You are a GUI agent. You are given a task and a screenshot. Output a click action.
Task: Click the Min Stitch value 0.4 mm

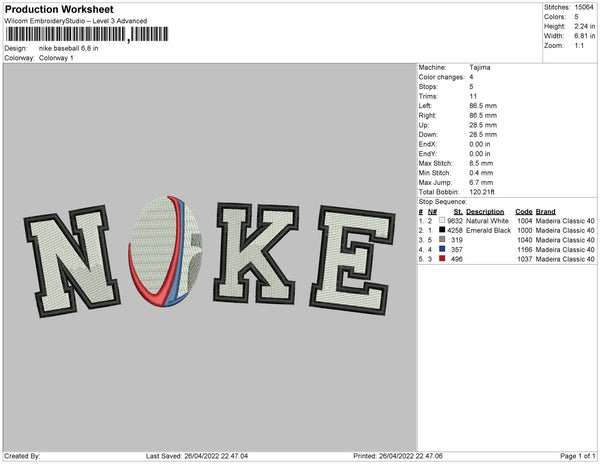(x=481, y=173)
